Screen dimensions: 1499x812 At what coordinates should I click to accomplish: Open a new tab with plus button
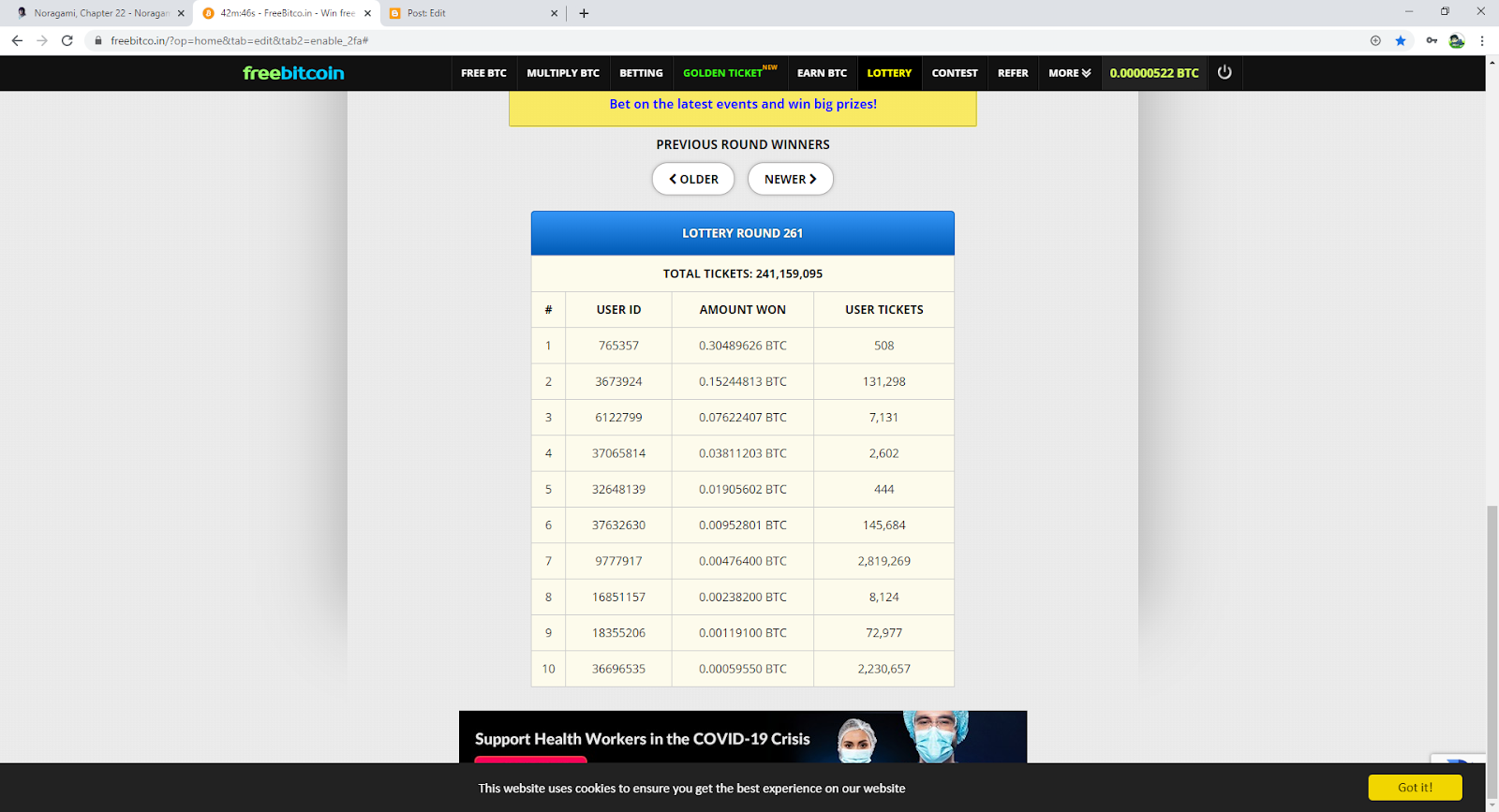pyautogui.click(x=584, y=13)
